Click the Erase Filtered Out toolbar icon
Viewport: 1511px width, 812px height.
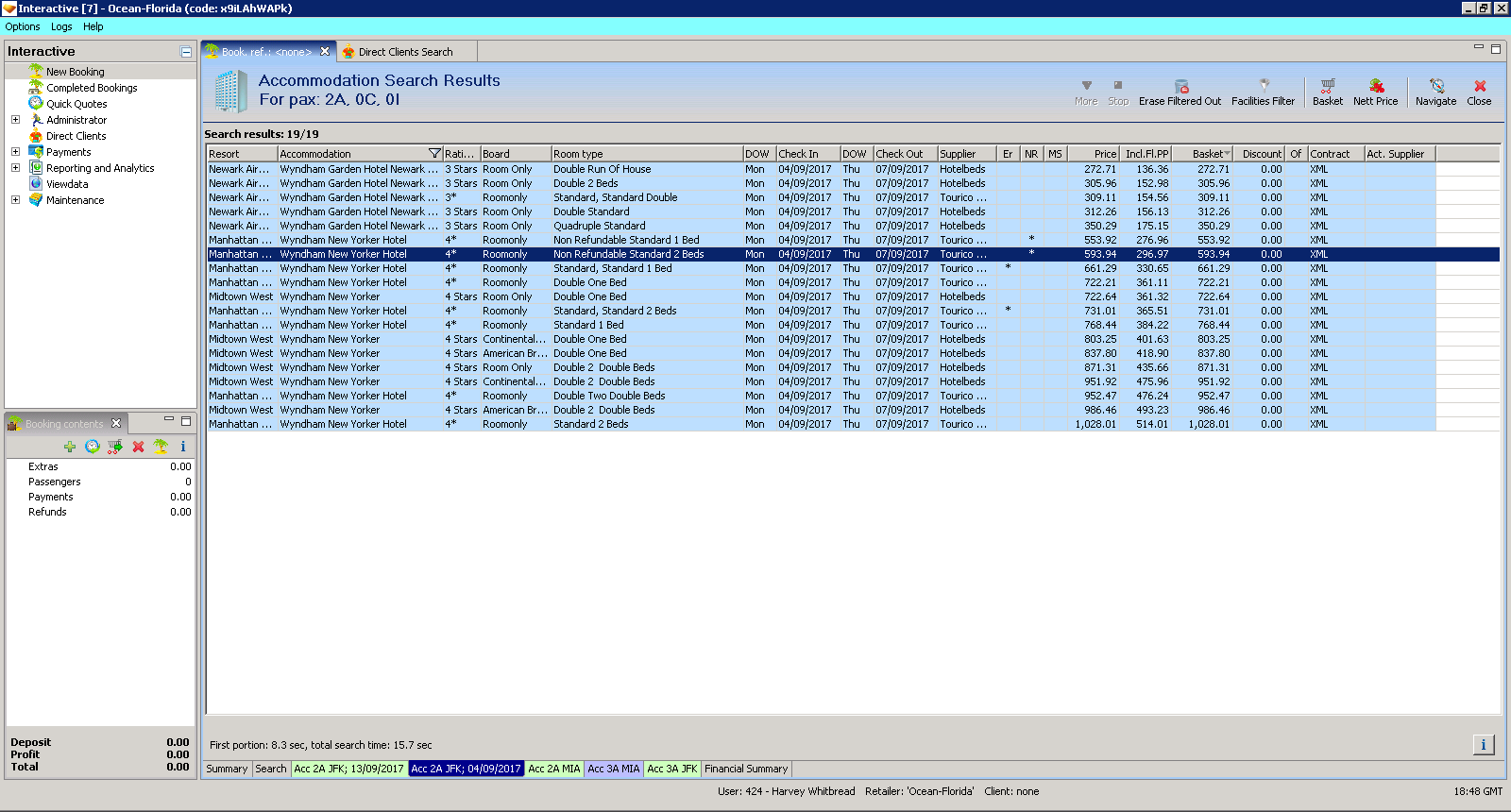(x=1180, y=86)
